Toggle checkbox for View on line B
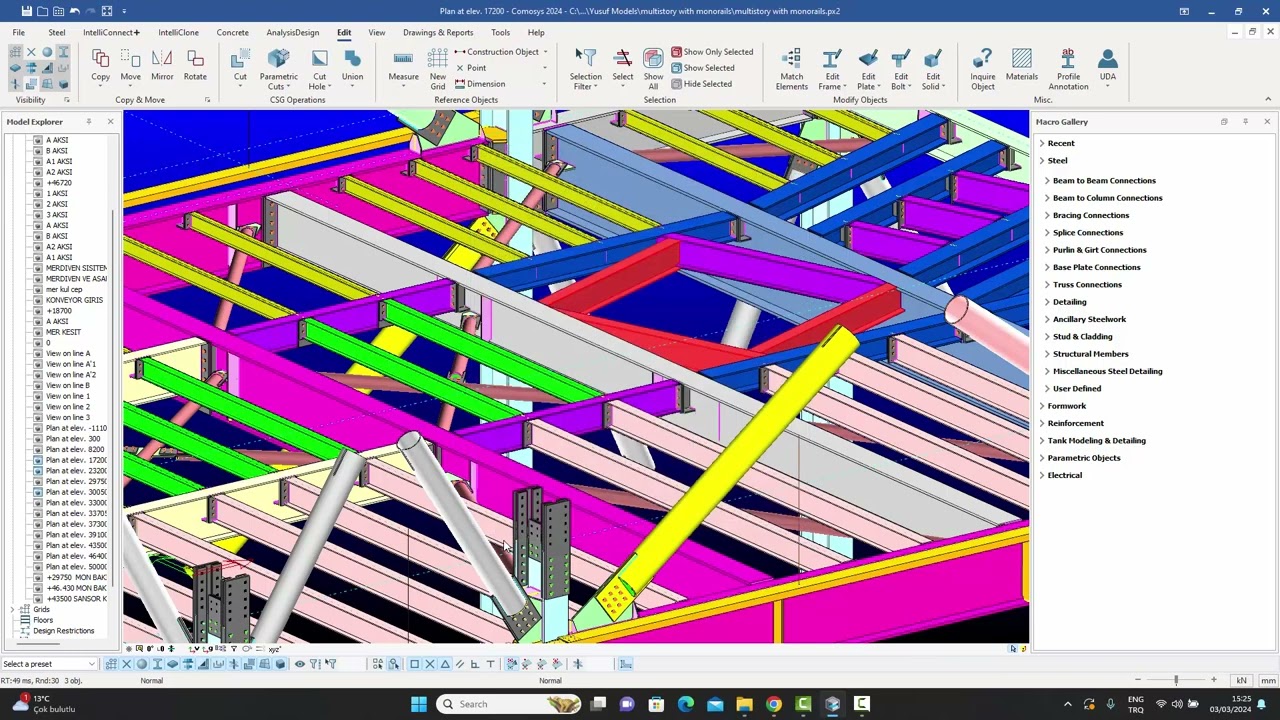This screenshot has height=720, width=1280. click(x=38, y=386)
